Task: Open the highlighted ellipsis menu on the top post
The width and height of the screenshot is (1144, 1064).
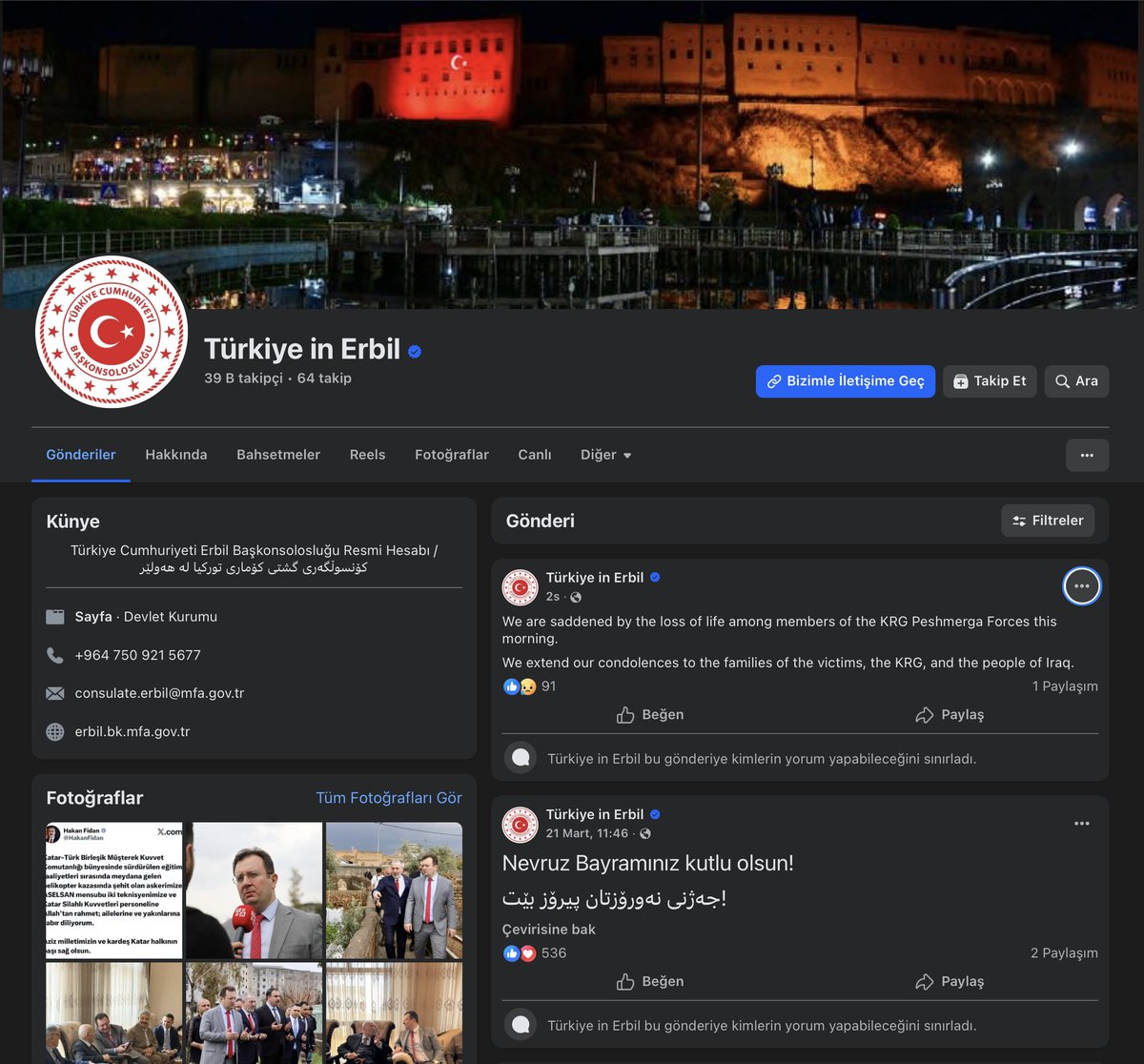Action: 1081,586
